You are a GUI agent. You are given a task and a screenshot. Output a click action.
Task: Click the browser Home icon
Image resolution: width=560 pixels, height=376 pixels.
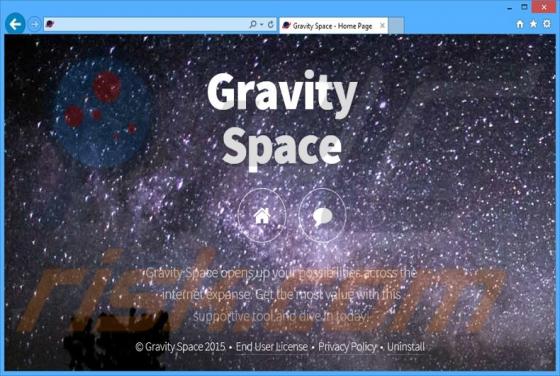click(x=520, y=24)
